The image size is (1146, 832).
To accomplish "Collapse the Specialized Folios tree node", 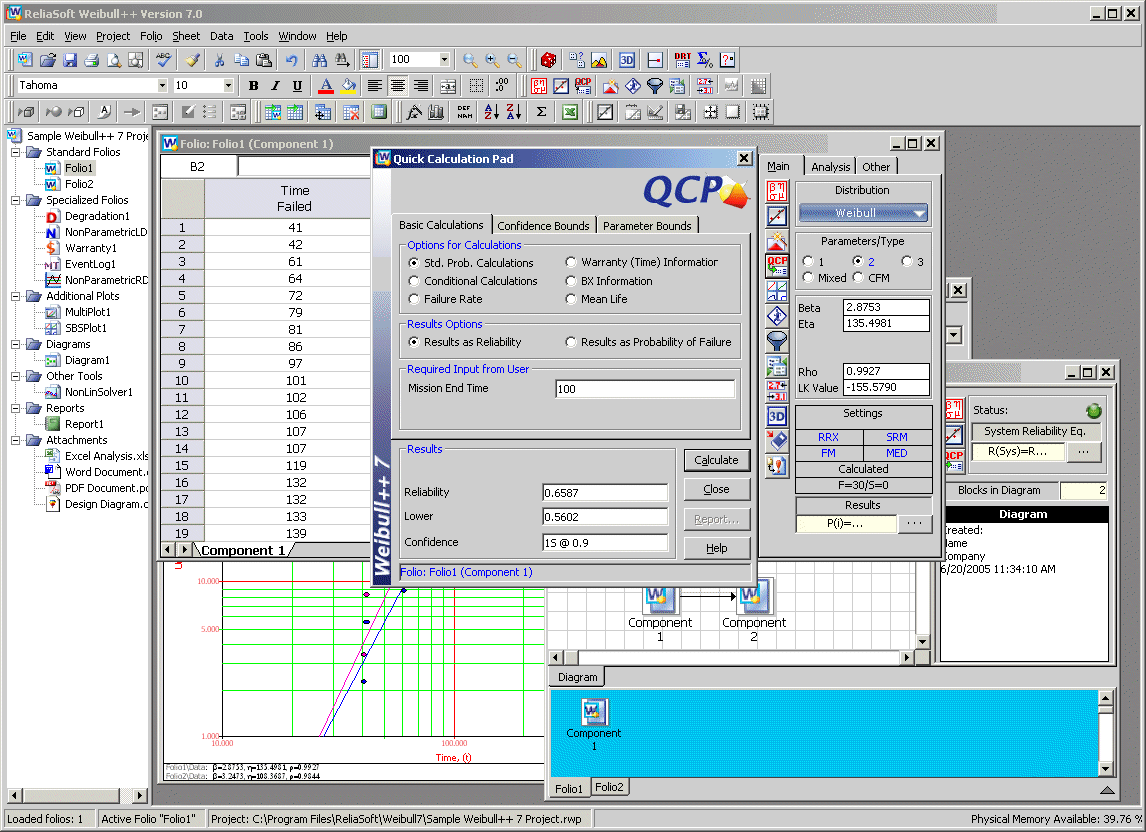I will click(x=15, y=200).
